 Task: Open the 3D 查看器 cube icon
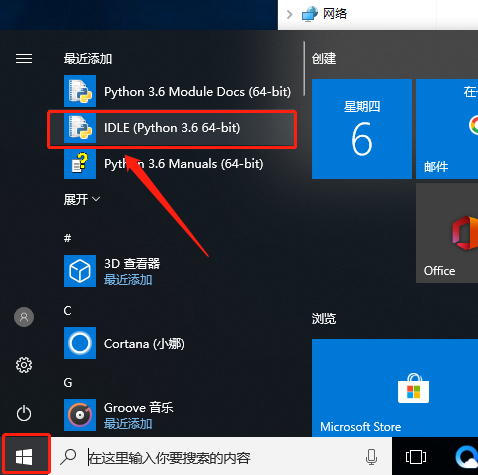pyautogui.click(x=80, y=271)
